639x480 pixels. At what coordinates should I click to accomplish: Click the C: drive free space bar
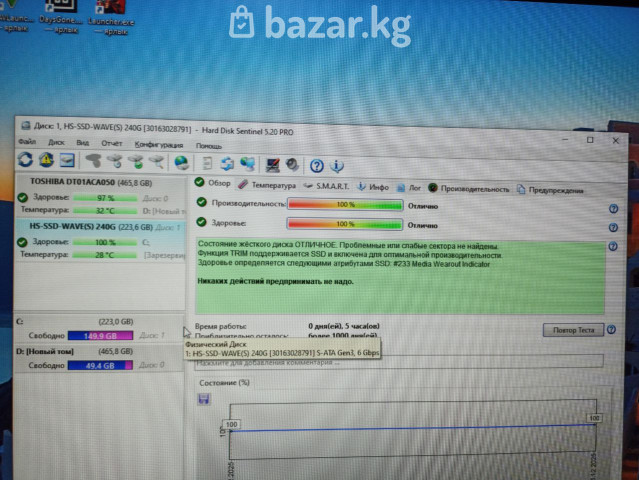98,335
